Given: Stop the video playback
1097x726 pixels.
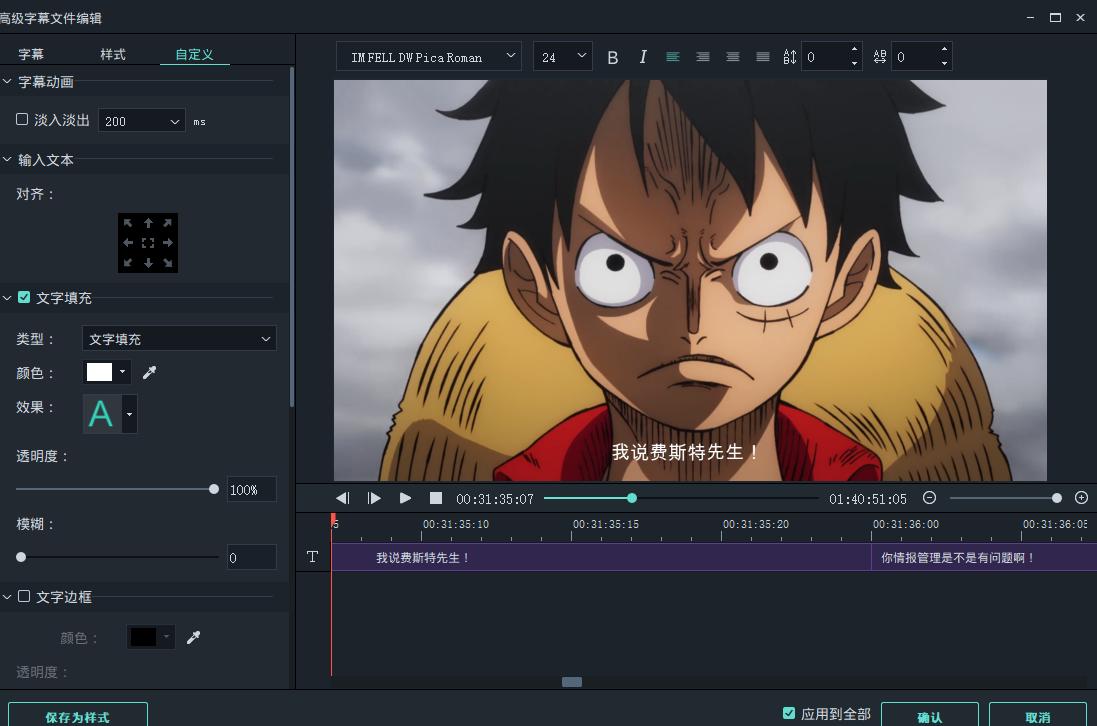Looking at the screenshot, I should tap(436, 498).
